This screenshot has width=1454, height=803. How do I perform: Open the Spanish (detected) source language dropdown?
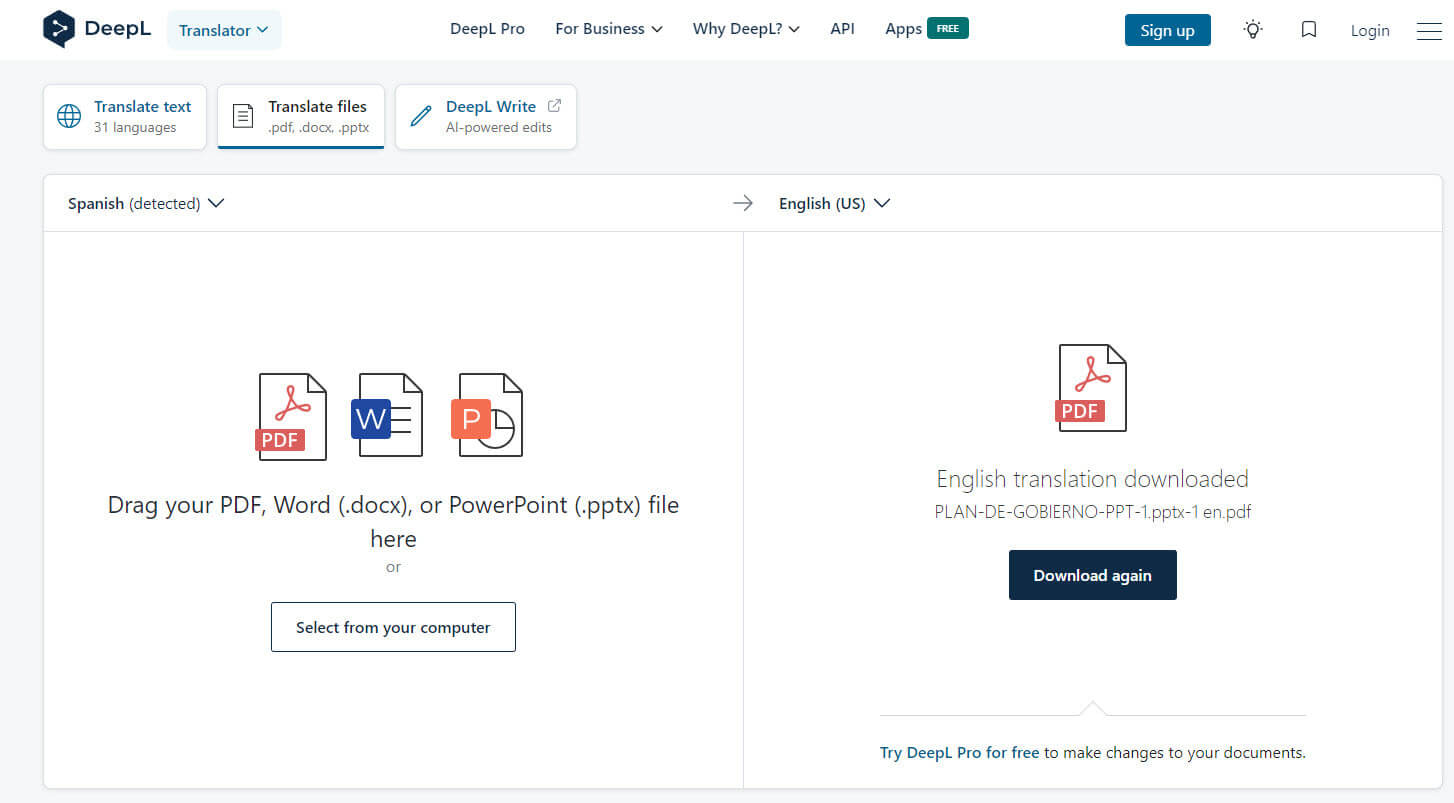click(x=146, y=204)
